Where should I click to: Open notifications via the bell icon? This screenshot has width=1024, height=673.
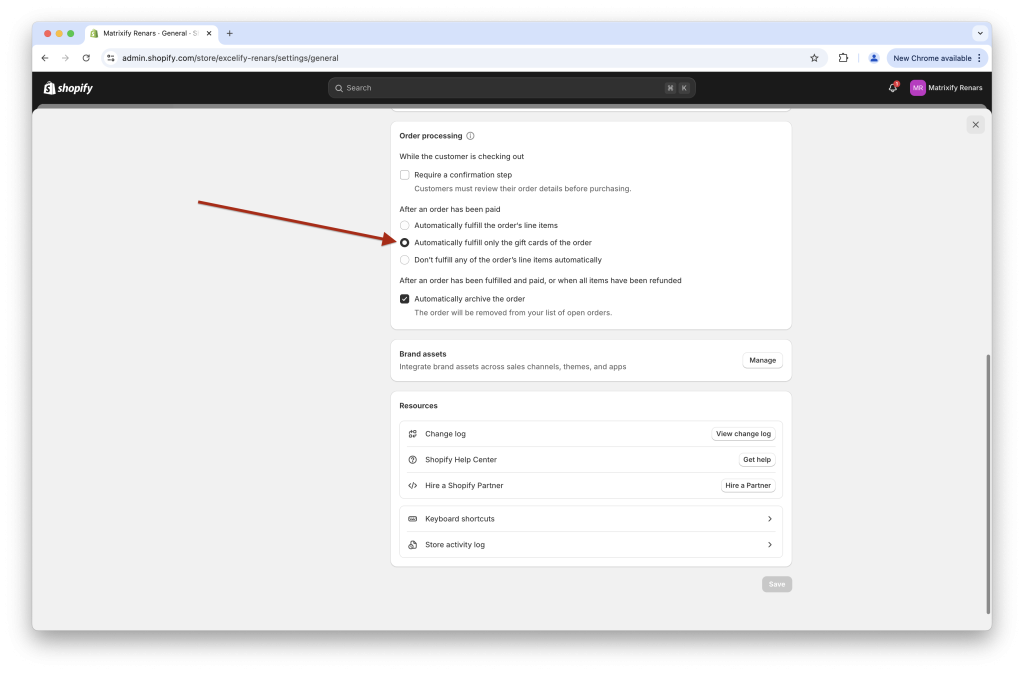coord(893,88)
